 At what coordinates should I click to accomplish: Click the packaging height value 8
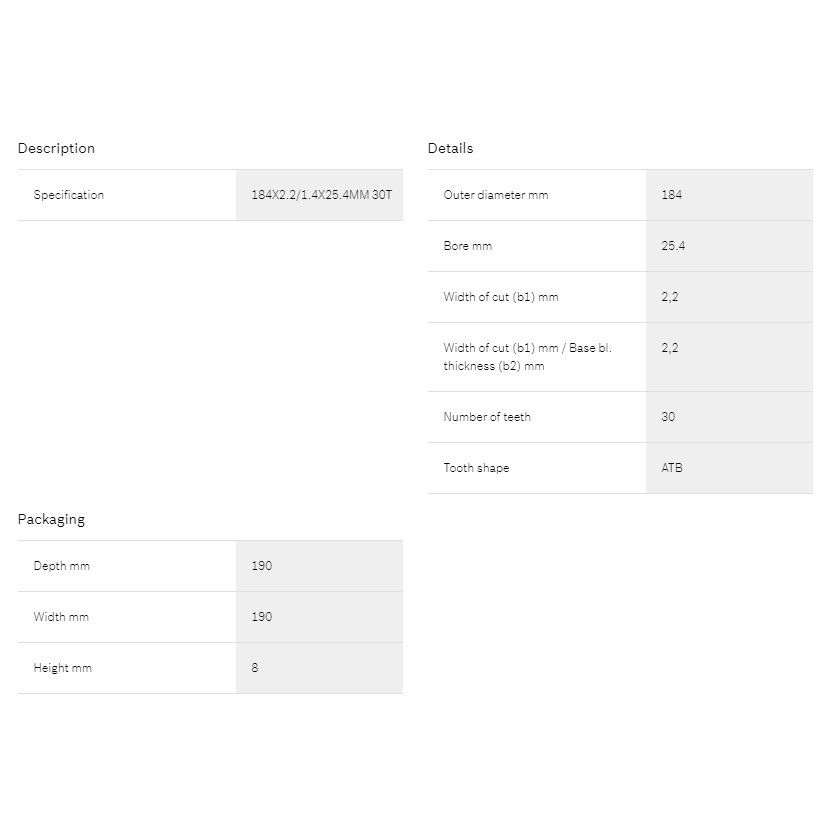pos(255,668)
